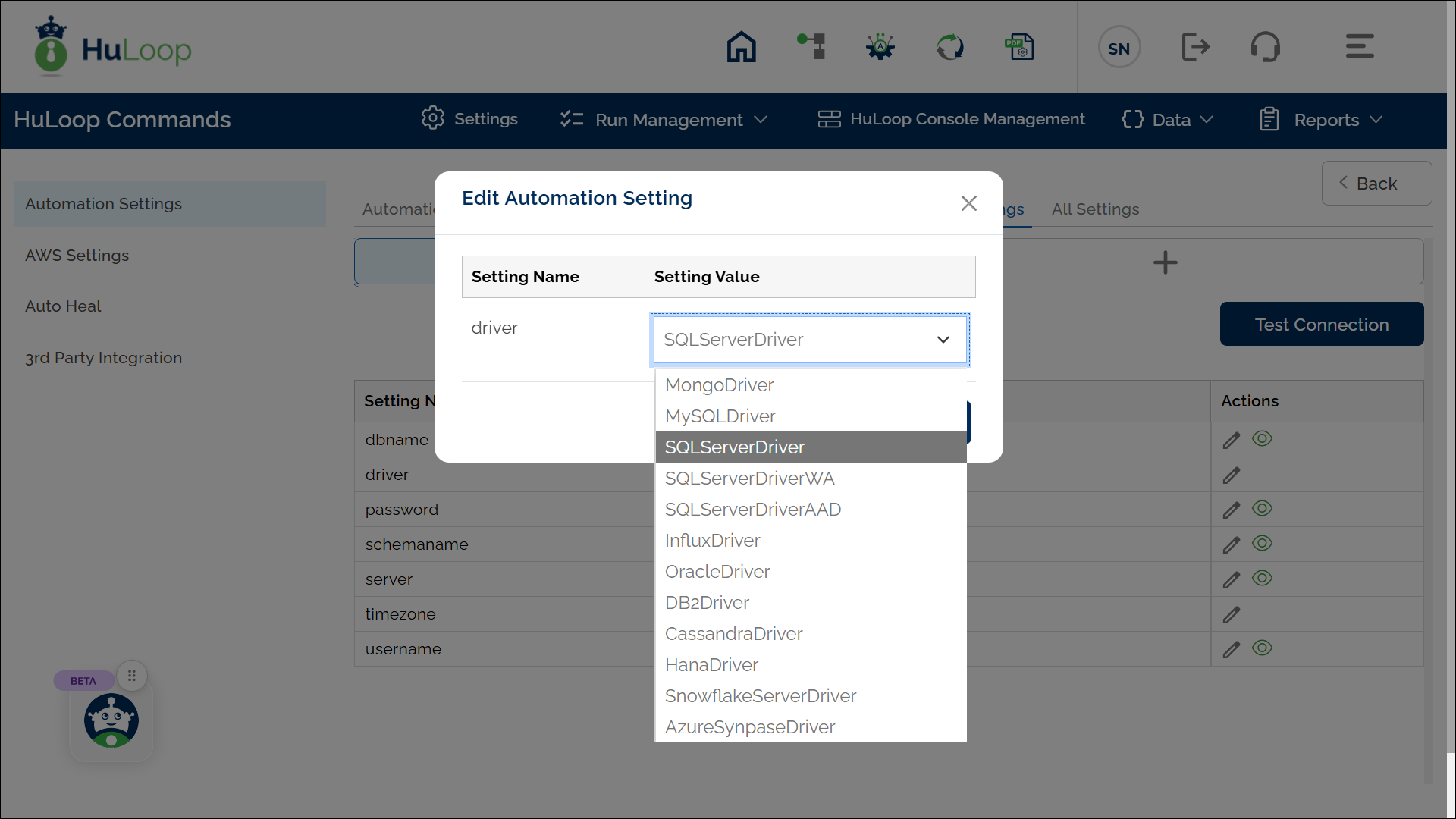Open the hamburger menu icon

1360,47
